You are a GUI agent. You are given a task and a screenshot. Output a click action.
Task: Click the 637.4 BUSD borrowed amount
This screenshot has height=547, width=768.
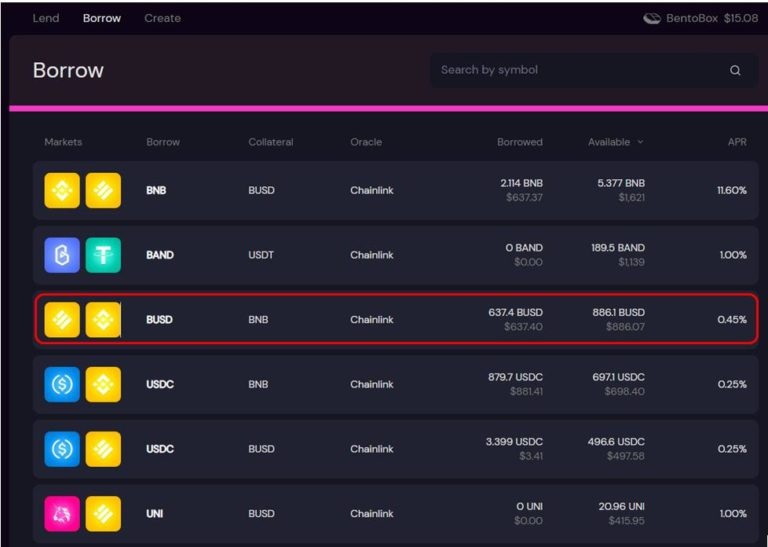click(515, 312)
